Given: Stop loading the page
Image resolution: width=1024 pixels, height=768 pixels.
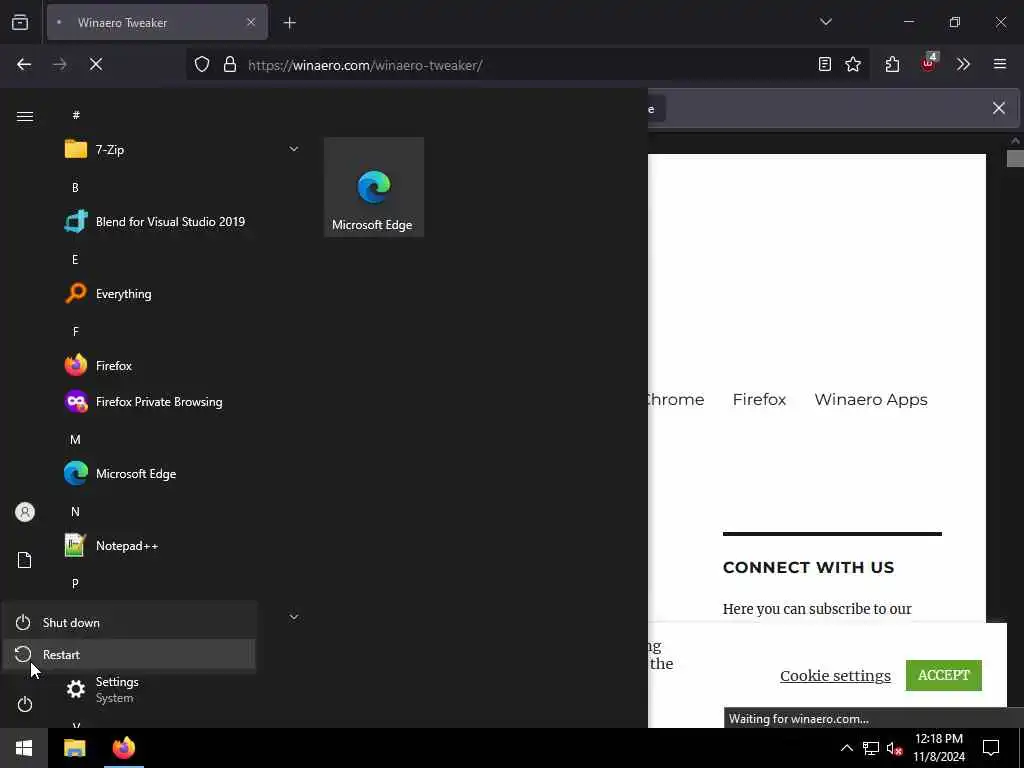Looking at the screenshot, I should 96,64.
